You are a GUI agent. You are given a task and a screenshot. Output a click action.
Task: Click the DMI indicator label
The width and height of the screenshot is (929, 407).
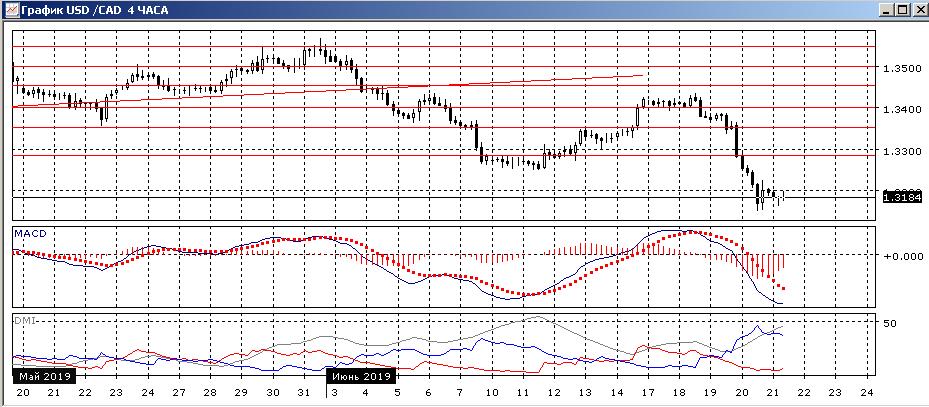click(x=25, y=320)
